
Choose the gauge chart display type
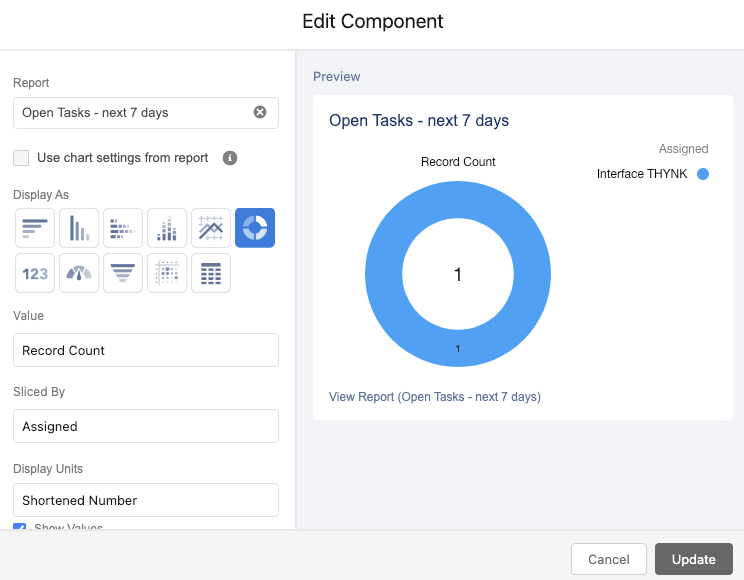(x=79, y=273)
